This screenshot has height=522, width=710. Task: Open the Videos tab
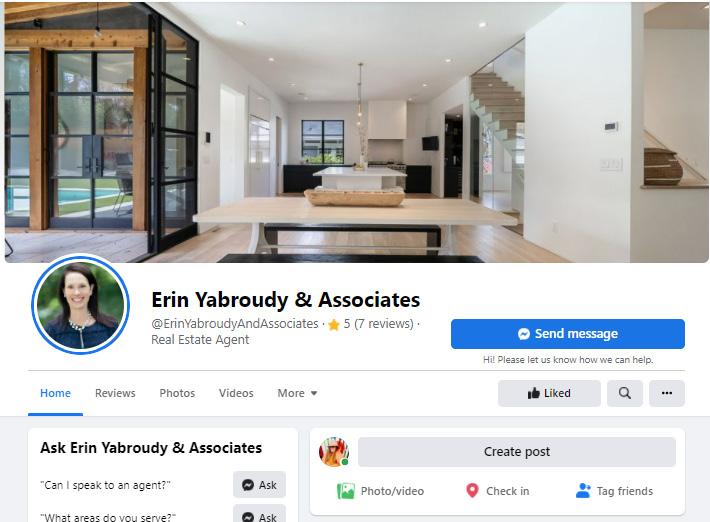[236, 393]
